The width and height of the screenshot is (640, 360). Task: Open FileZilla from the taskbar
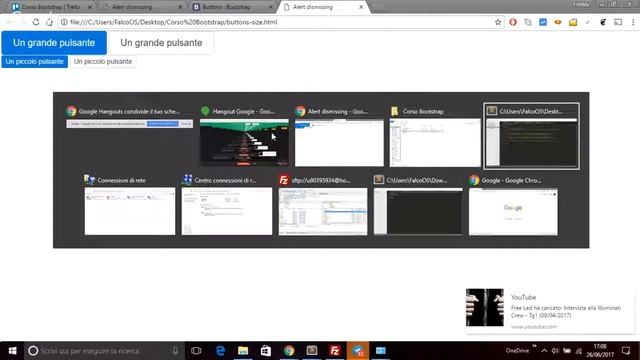point(335,351)
